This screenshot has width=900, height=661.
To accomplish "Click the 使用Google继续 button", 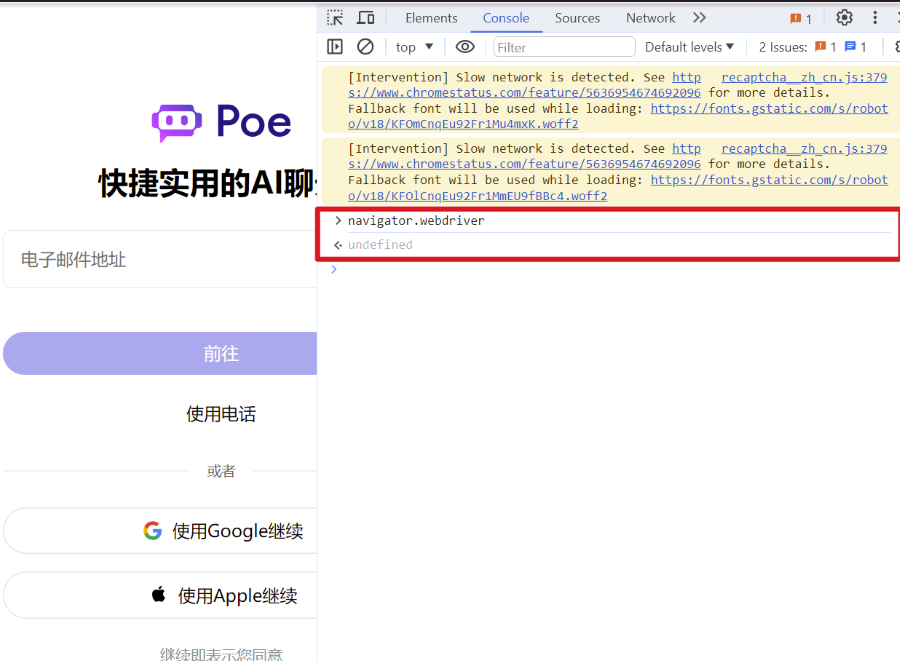I will (160, 531).
